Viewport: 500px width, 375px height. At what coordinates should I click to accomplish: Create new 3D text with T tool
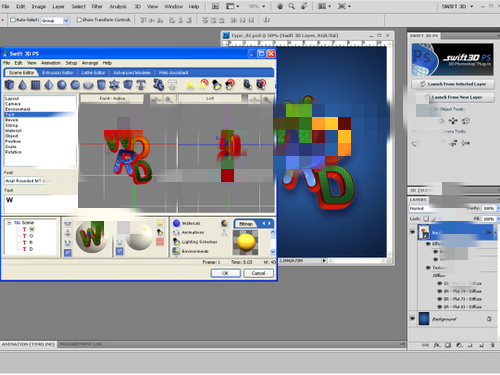tap(141, 85)
